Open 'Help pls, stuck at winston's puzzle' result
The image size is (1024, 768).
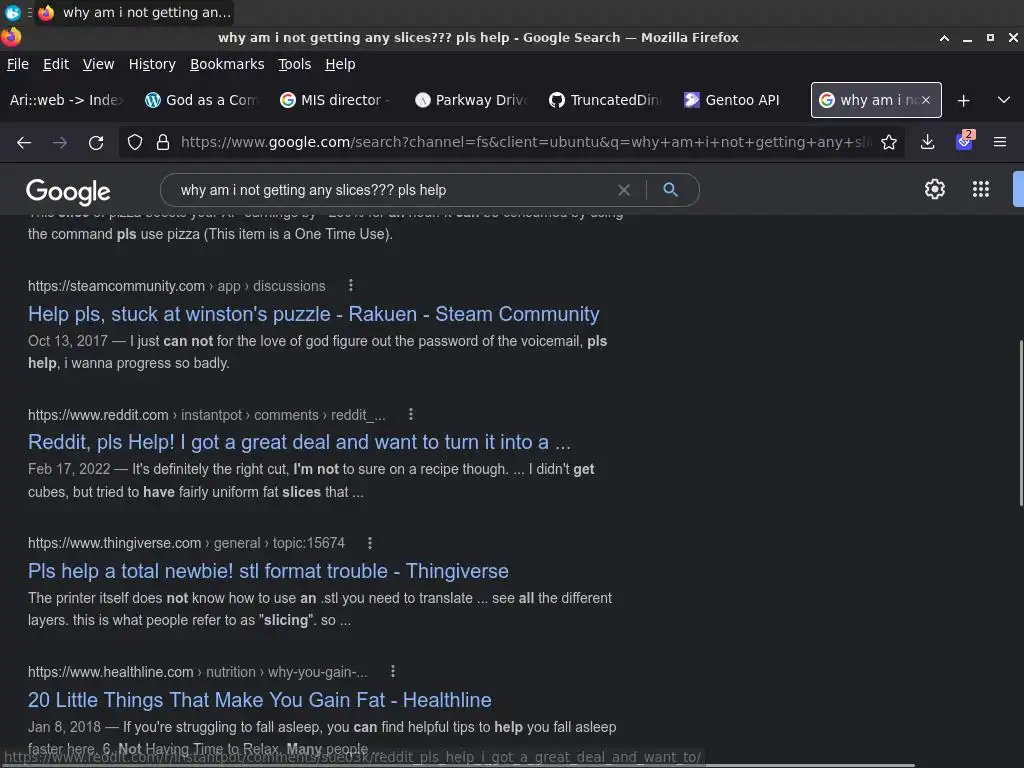313,314
